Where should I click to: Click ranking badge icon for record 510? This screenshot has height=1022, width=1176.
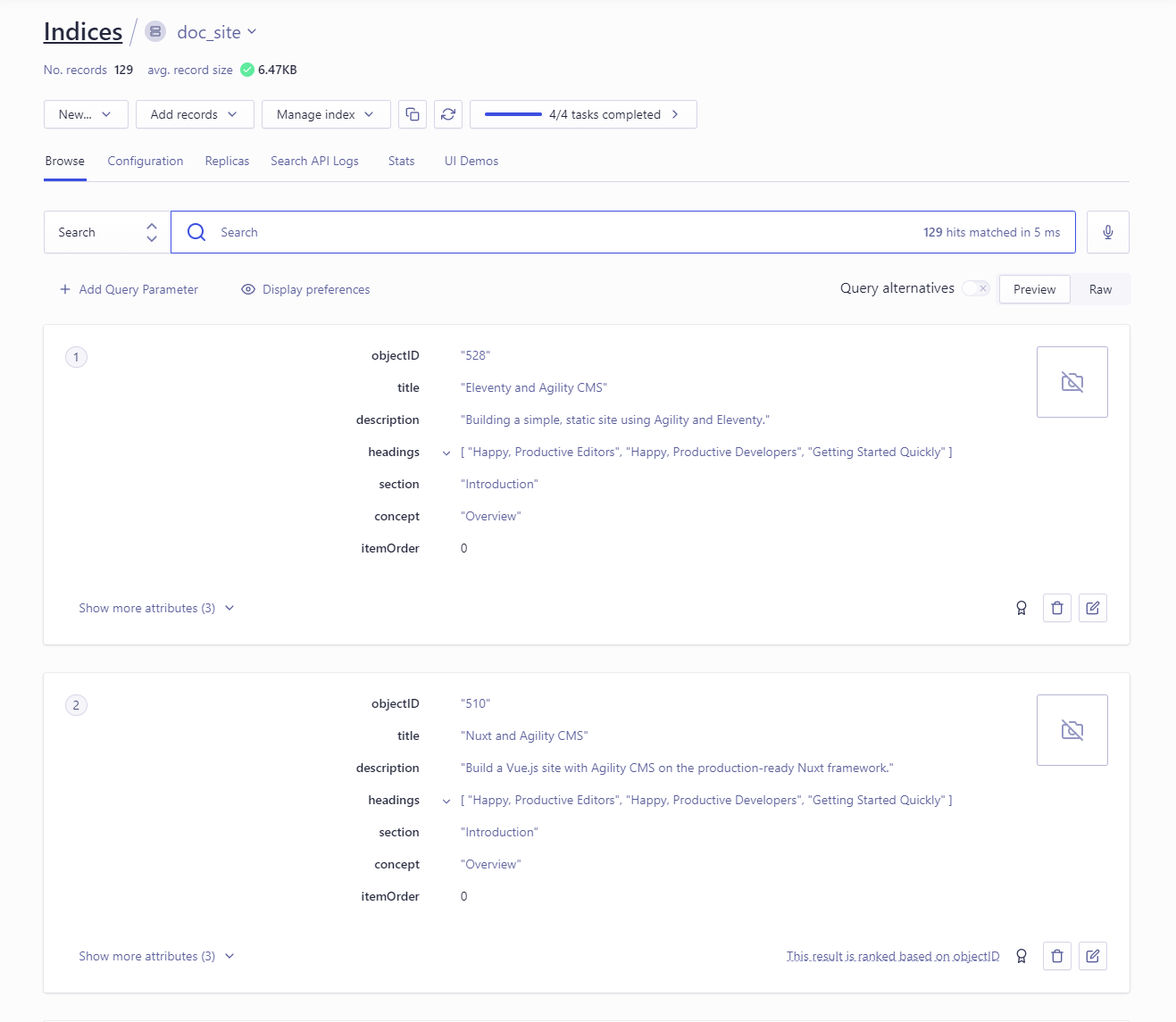pyautogui.click(x=1022, y=956)
